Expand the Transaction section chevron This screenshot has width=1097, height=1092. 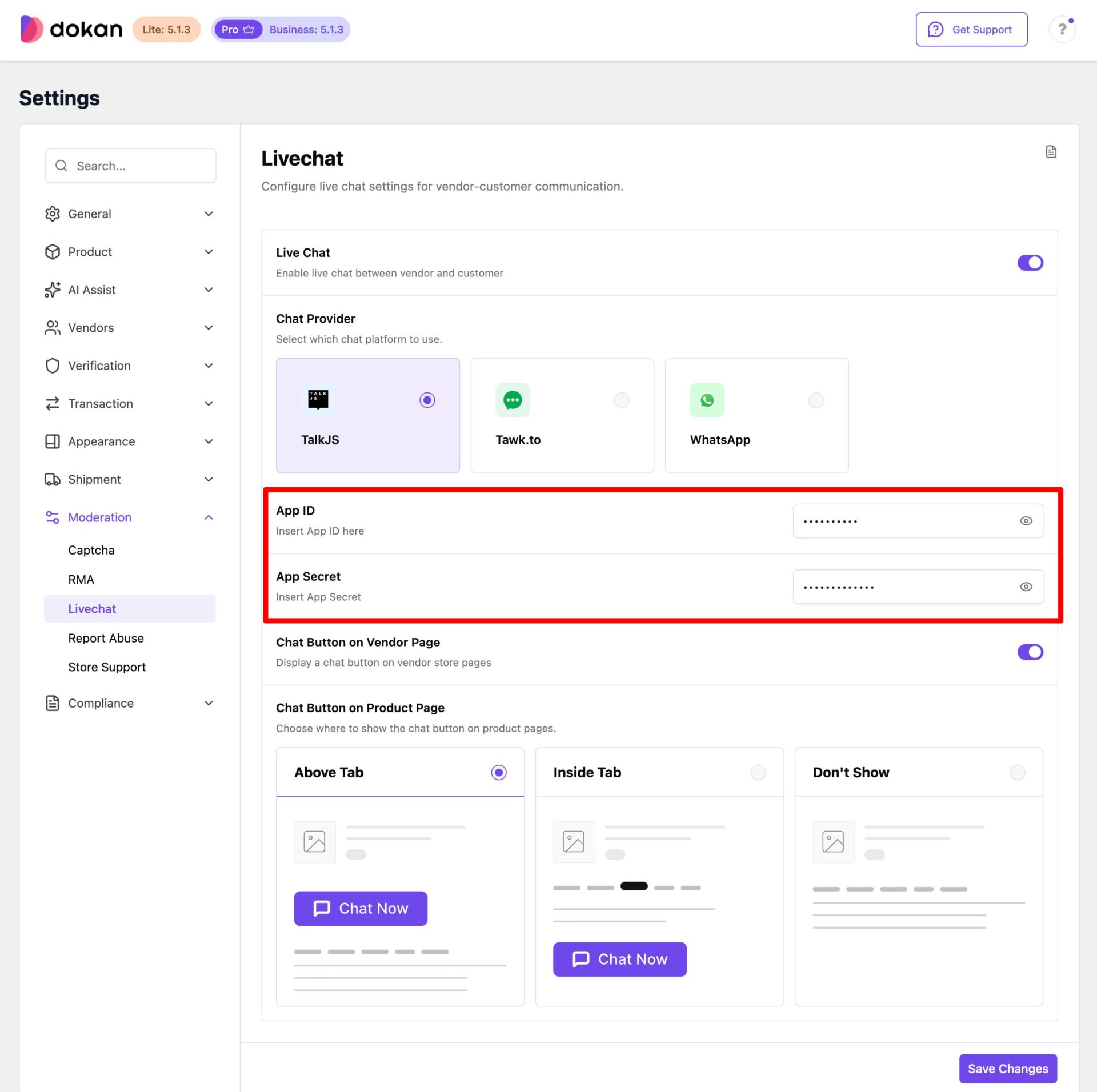pyautogui.click(x=209, y=404)
